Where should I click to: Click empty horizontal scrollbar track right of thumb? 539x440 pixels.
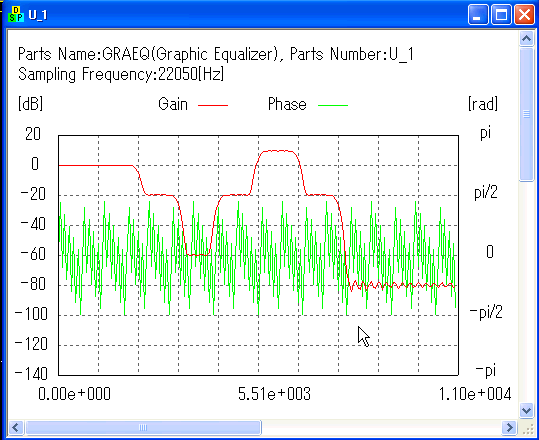coord(381,428)
